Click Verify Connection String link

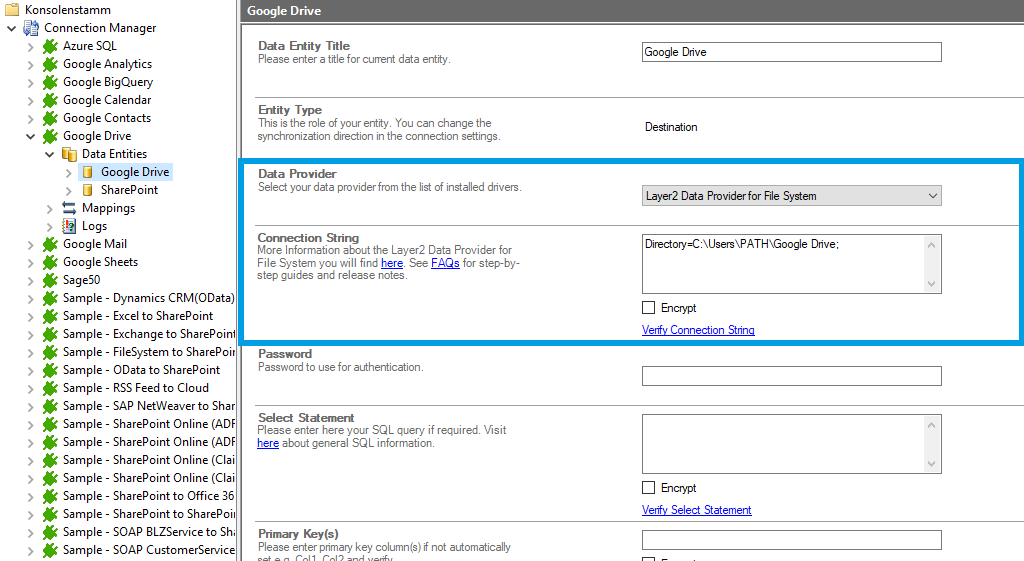click(x=698, y=330)
